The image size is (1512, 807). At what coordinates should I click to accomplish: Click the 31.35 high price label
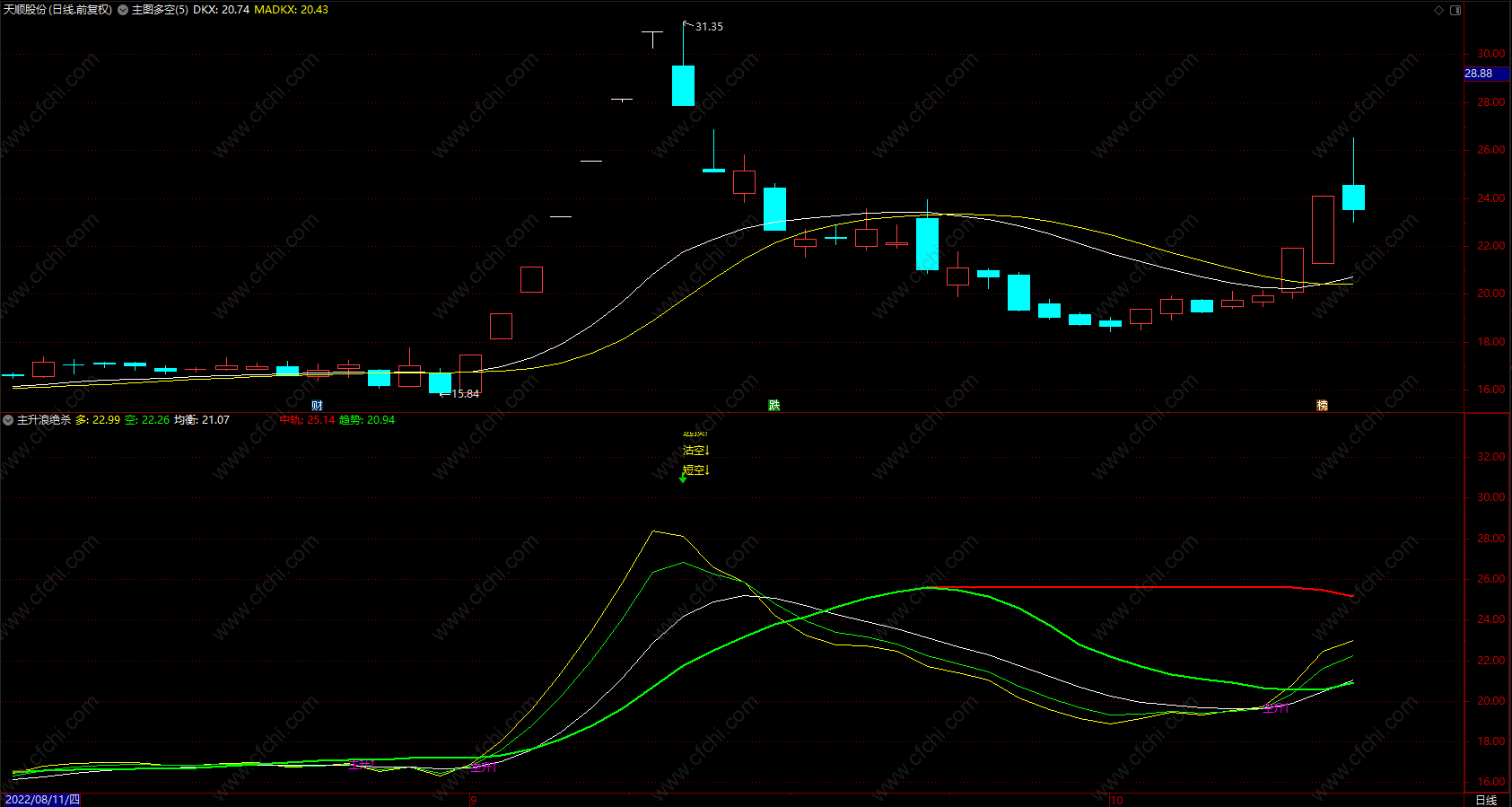click(709, 27)
